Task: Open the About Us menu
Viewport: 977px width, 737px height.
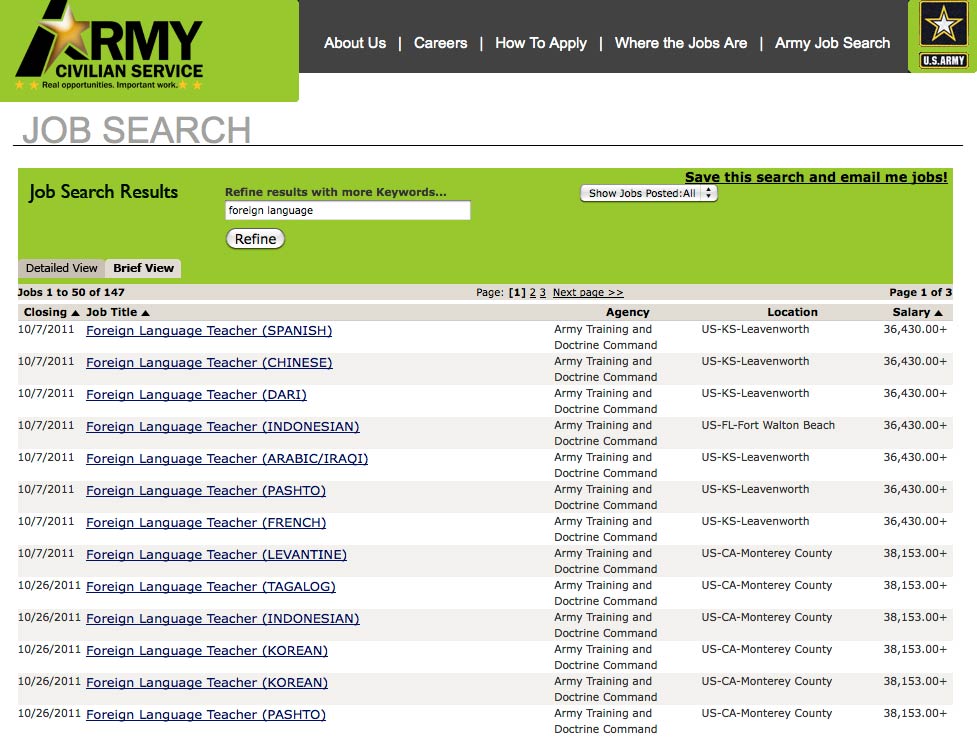Action: 354,43
